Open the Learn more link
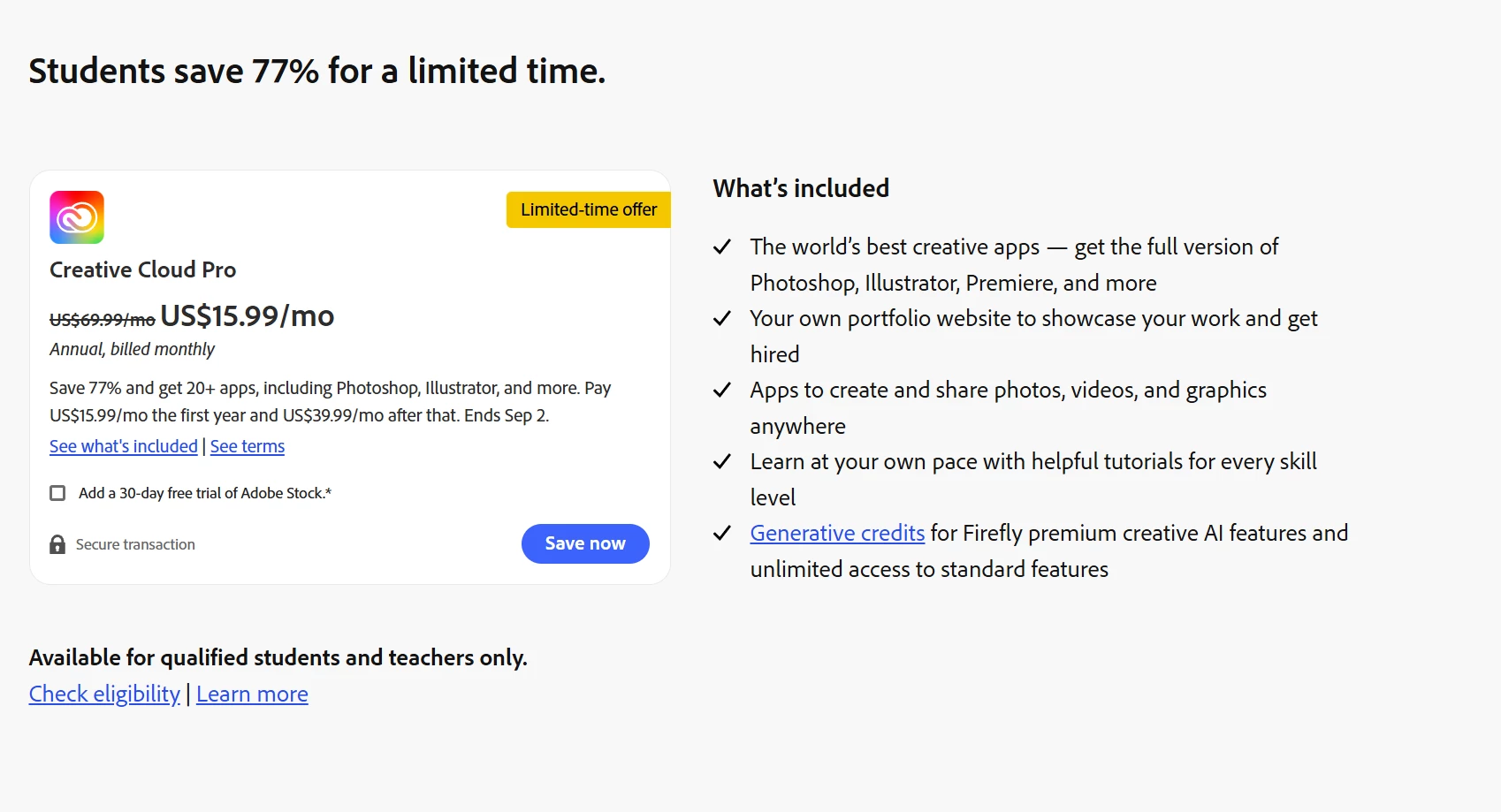 (x=252, y=694)
